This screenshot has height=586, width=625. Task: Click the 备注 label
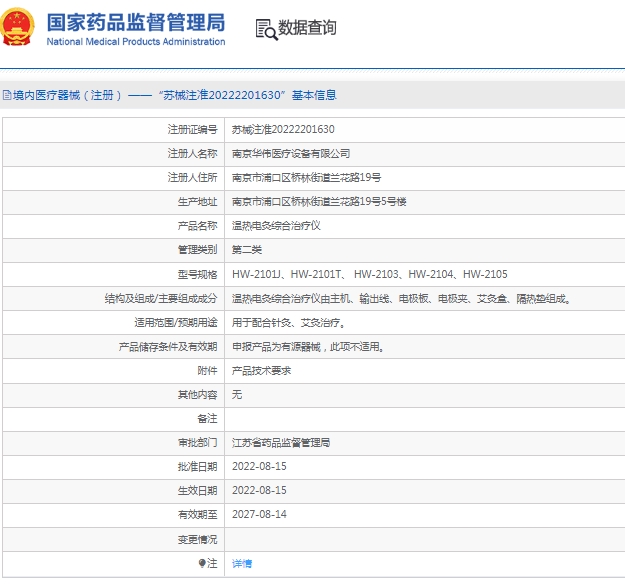[207, 419]
